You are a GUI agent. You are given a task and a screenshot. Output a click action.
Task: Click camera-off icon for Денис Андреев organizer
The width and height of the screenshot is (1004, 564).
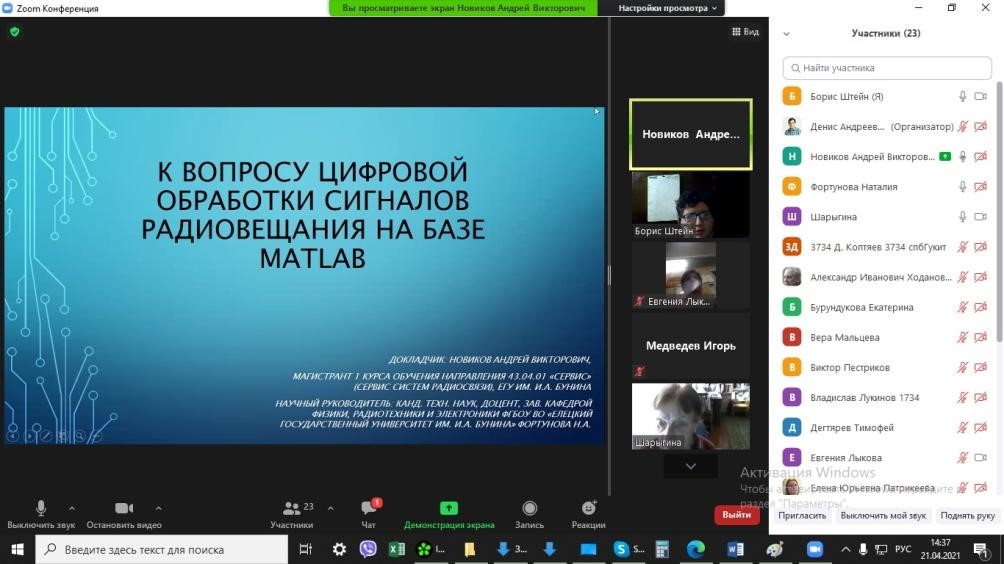click(x=980, y=126)
